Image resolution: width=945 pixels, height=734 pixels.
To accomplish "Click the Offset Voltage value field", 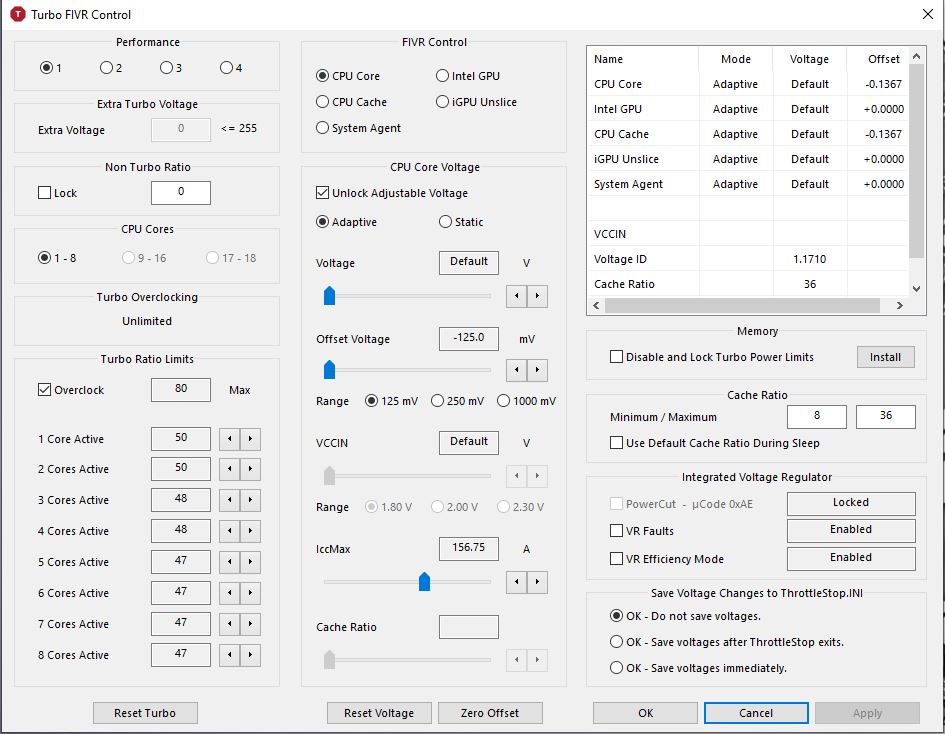I will [x=469, y=339].
